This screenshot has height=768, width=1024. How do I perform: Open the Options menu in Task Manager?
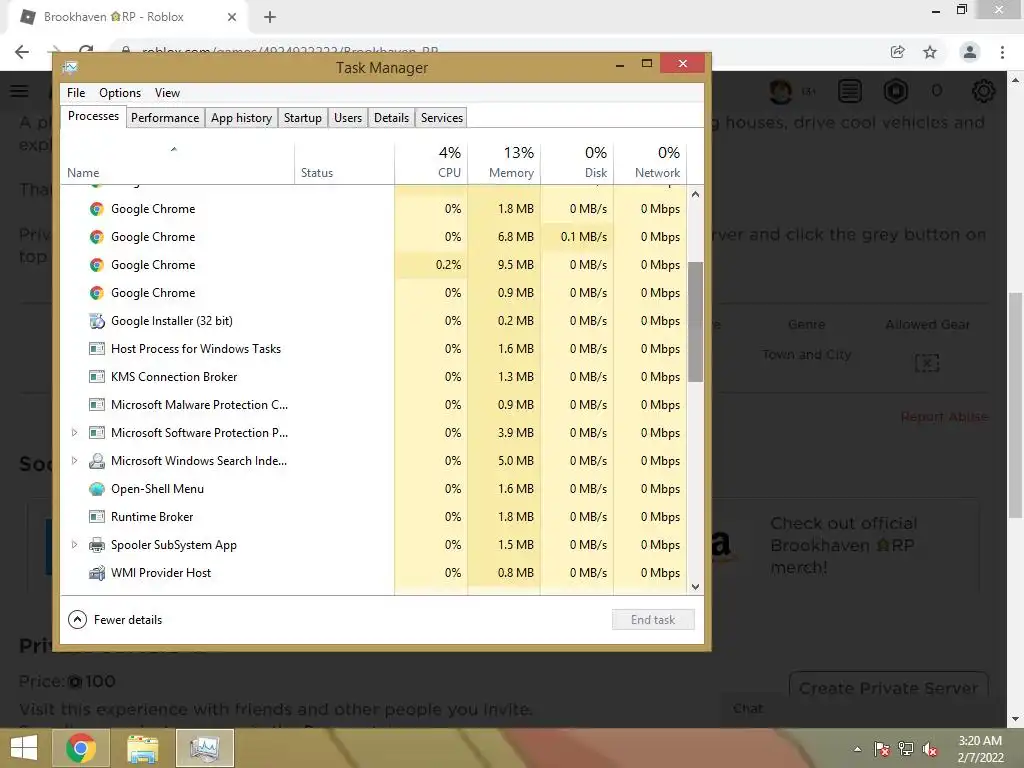coord(120,93)
